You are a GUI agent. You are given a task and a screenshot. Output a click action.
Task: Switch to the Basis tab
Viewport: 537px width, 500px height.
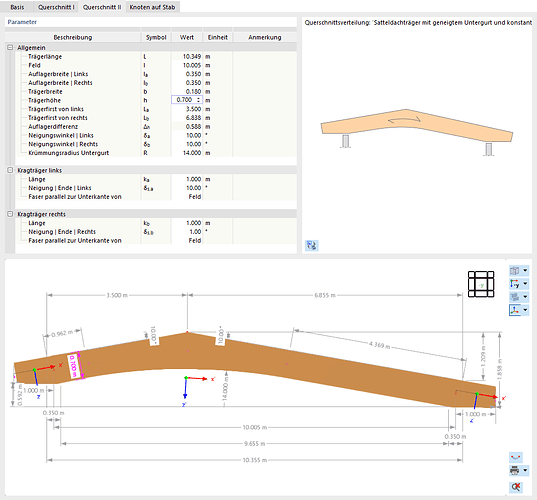point(17,7)
